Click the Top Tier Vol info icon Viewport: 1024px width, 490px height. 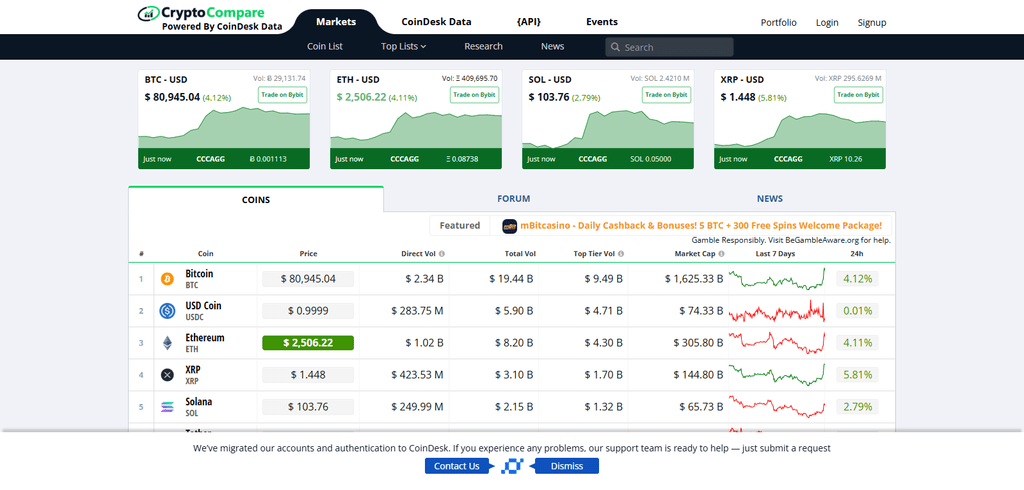coord(620,254)
